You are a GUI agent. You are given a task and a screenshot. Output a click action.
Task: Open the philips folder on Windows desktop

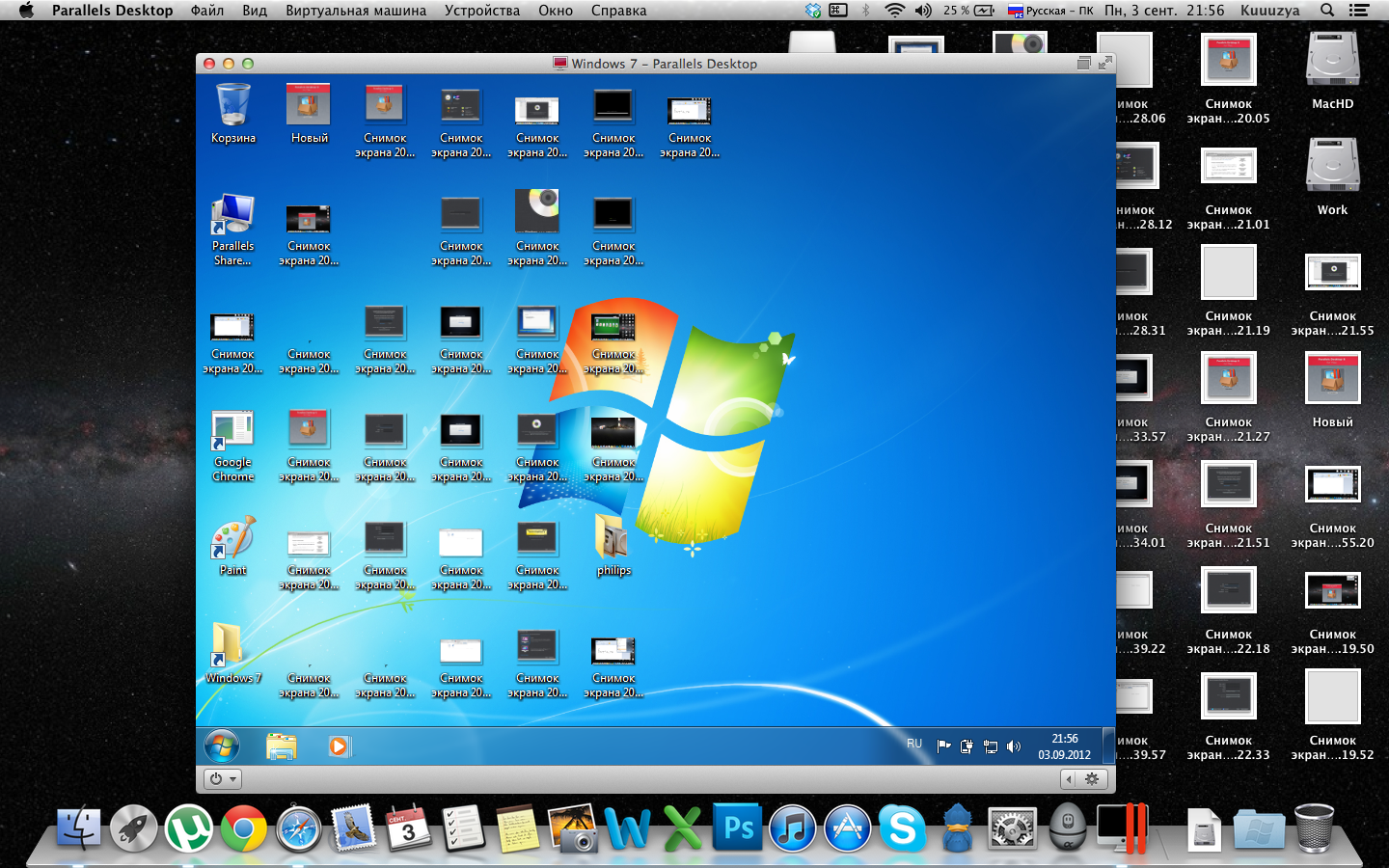tap(613, 540)
